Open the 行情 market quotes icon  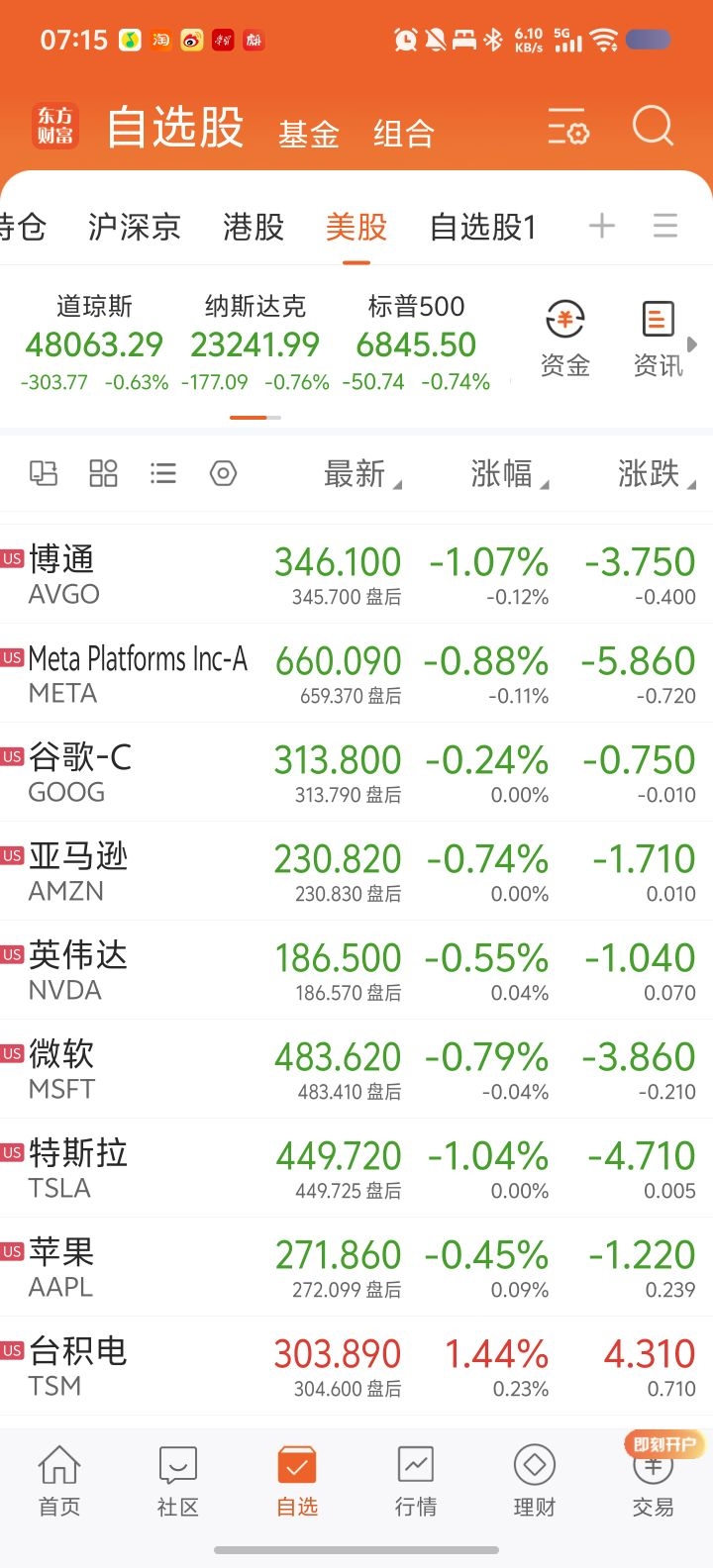click(416, 1481)
